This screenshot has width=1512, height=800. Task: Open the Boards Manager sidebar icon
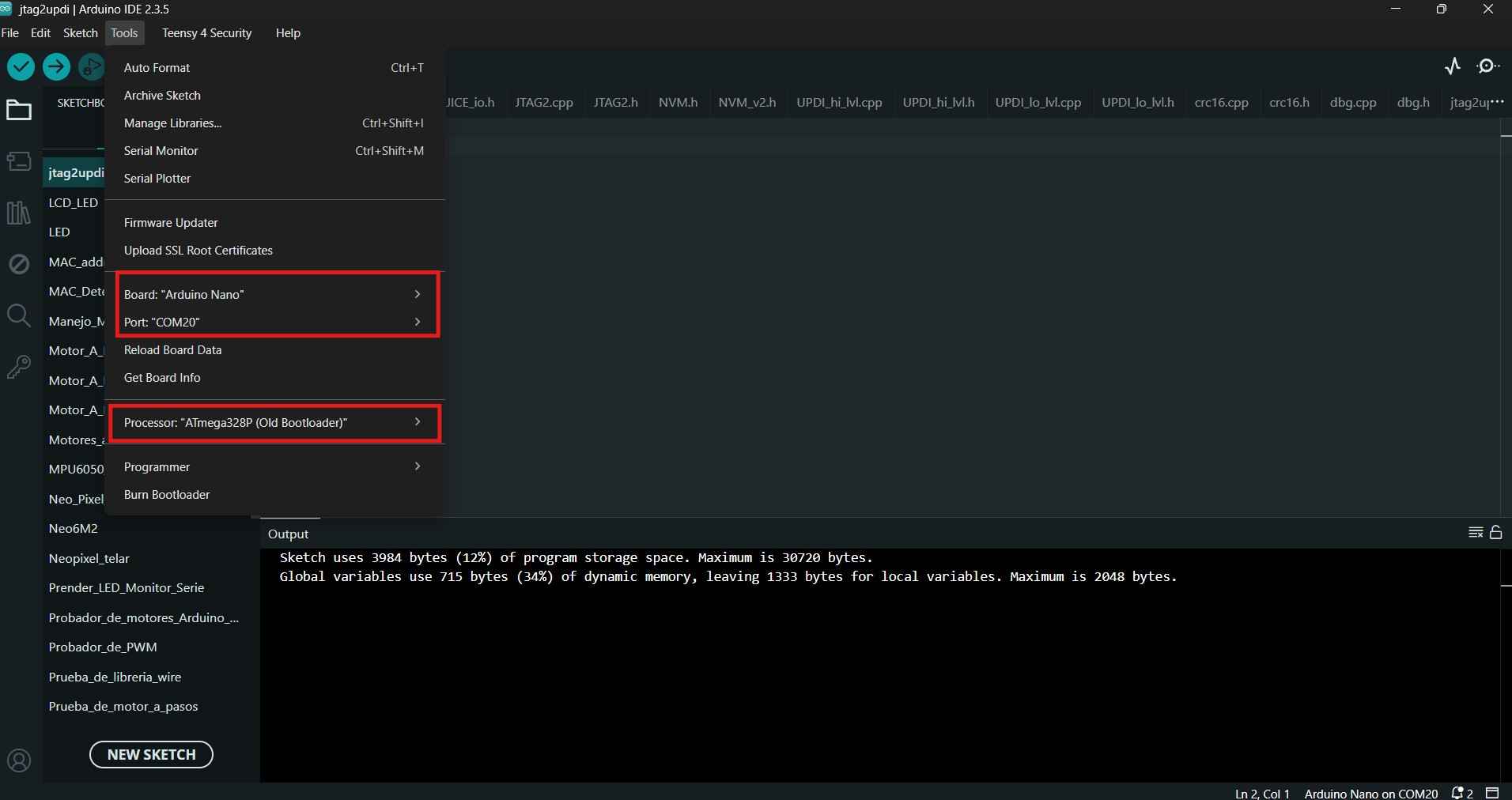[x=19, y=161]
